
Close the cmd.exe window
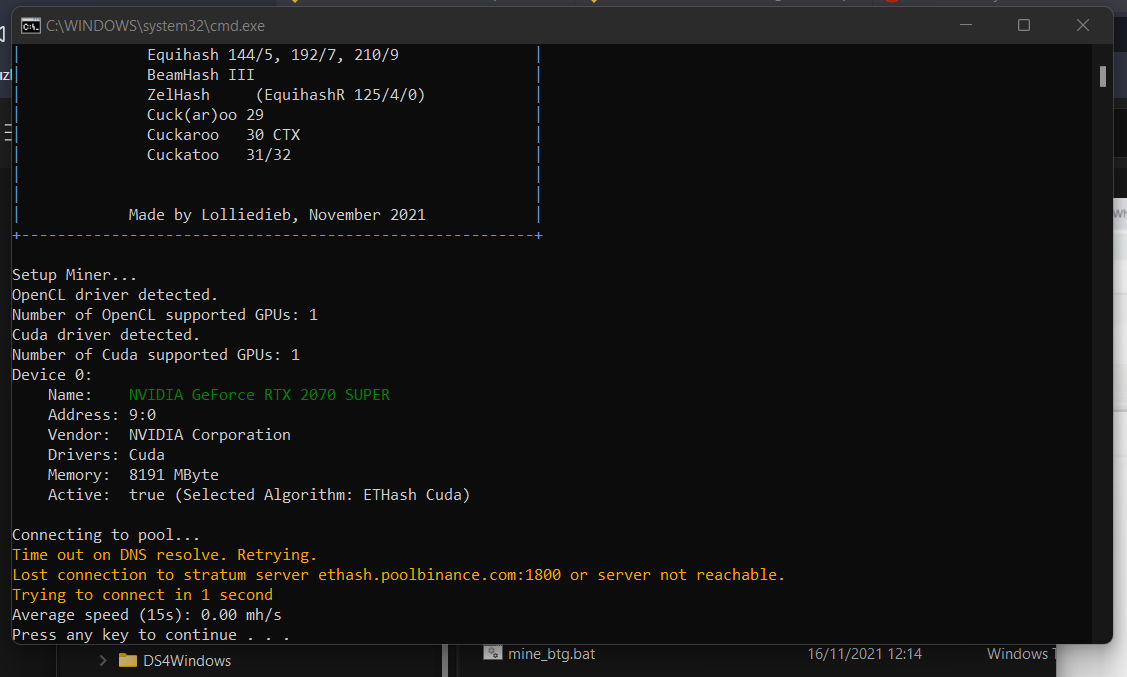click(1083, 25)
